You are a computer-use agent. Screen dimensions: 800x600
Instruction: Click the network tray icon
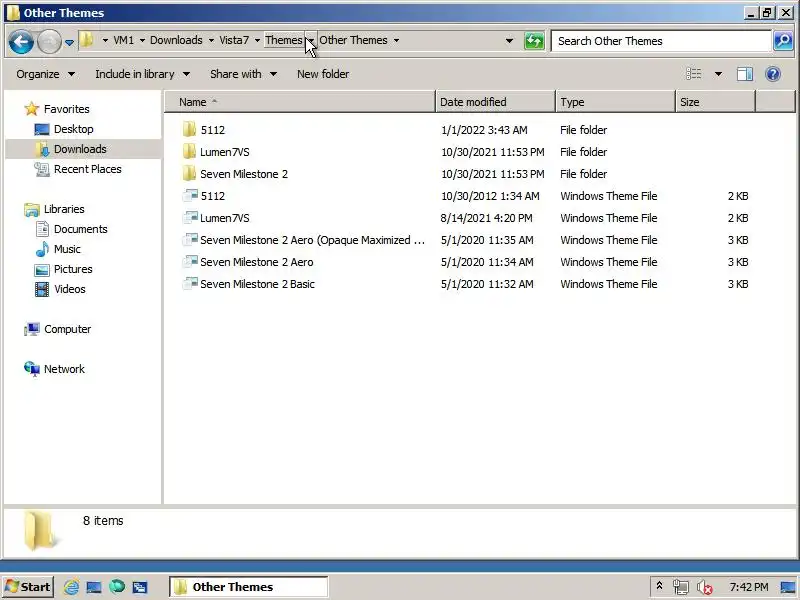680,587
